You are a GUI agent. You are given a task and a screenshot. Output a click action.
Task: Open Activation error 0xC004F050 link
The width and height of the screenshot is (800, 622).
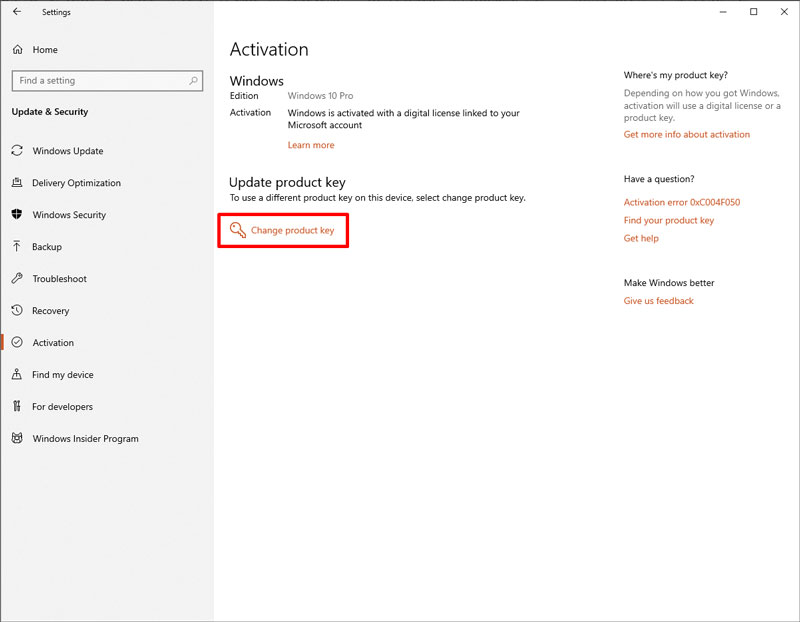681,202
